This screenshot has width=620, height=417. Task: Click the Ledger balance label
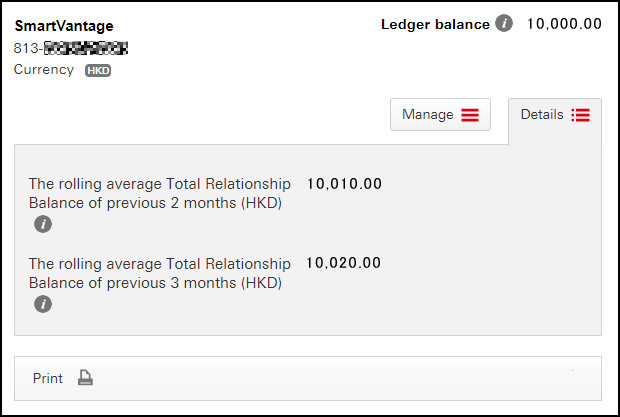point(435,24)
